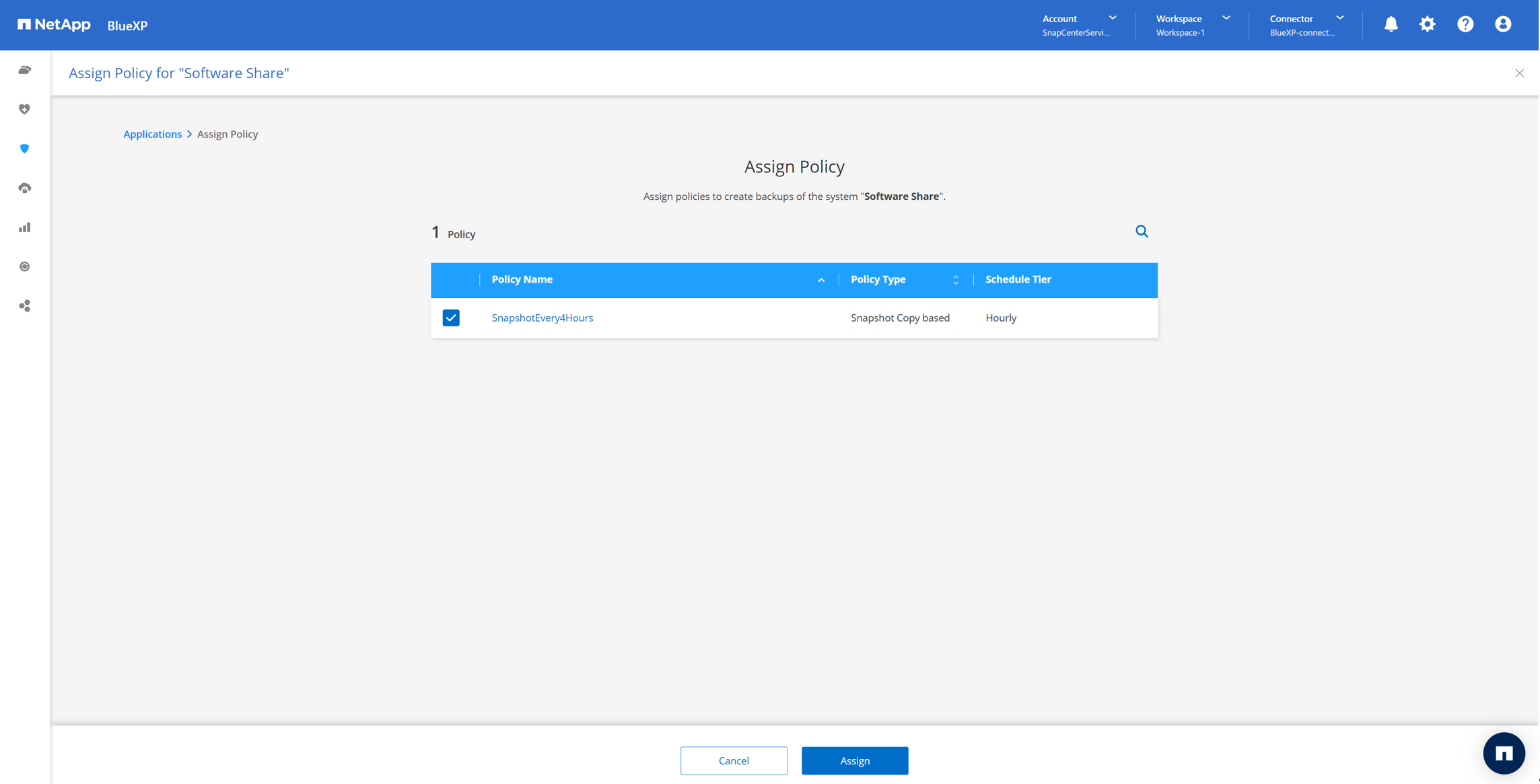Open the Health heart sidebar icon

(24, 109)
